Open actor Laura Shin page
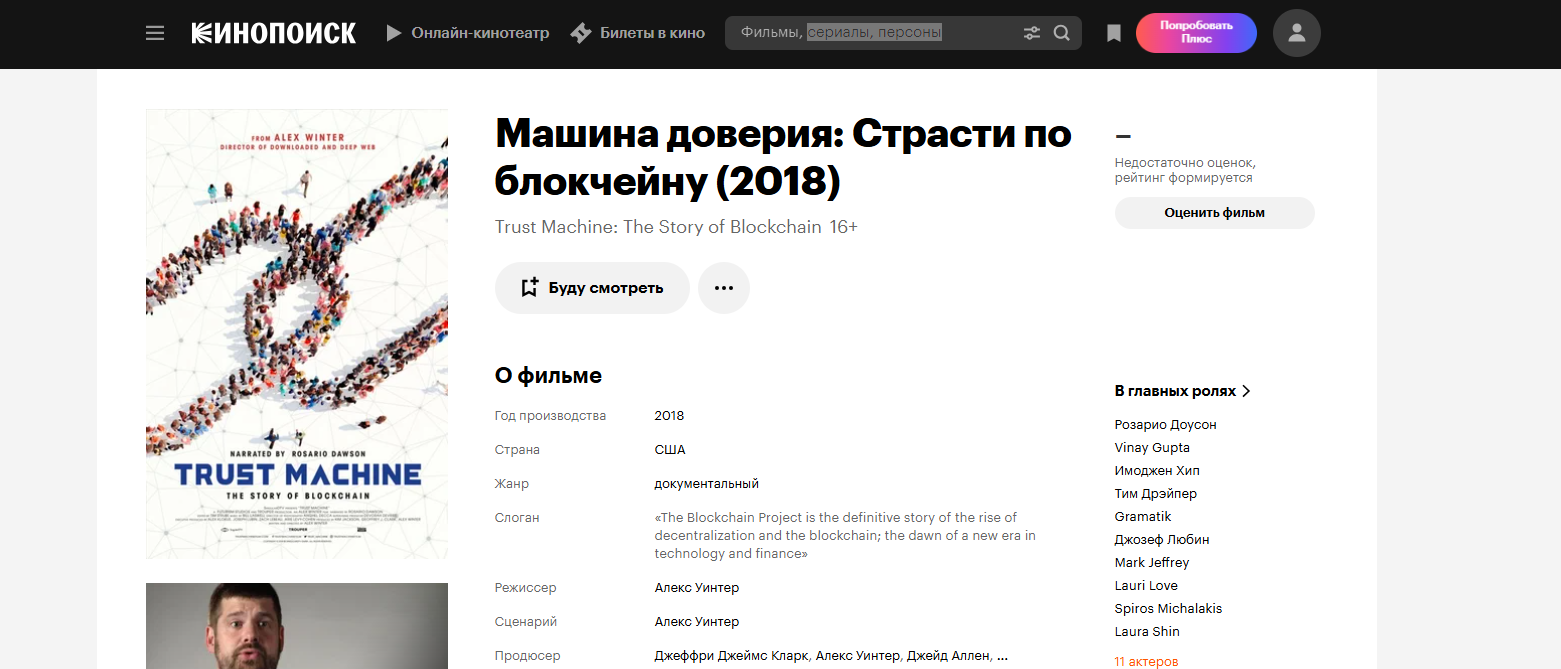 click(1147, 632)
